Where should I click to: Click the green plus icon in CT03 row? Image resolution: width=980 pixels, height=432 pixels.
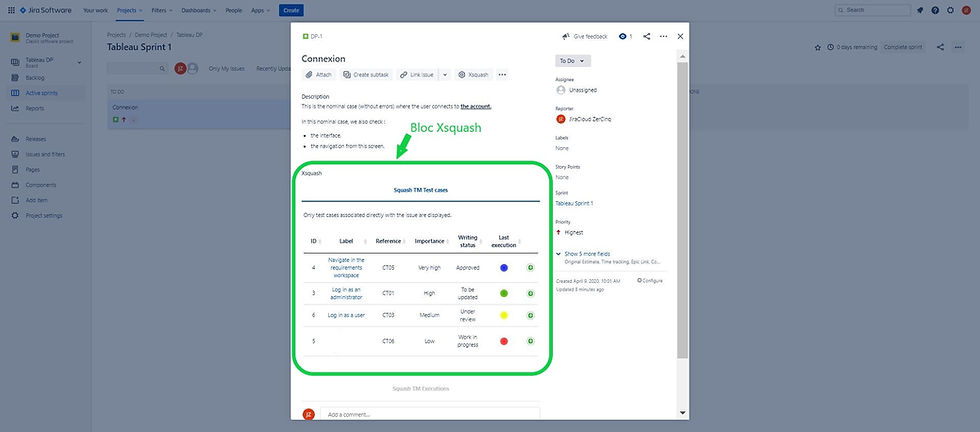tap(530, 315)
